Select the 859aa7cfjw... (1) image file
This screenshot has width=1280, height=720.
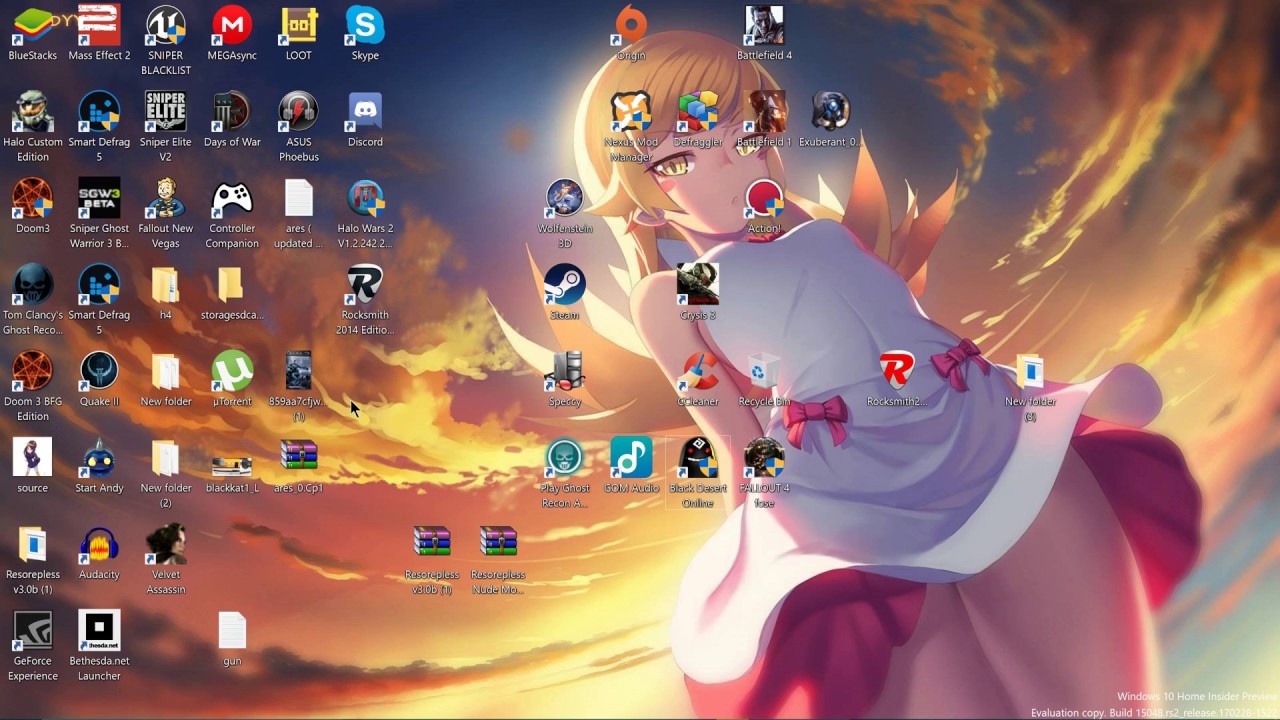(299, 372)
